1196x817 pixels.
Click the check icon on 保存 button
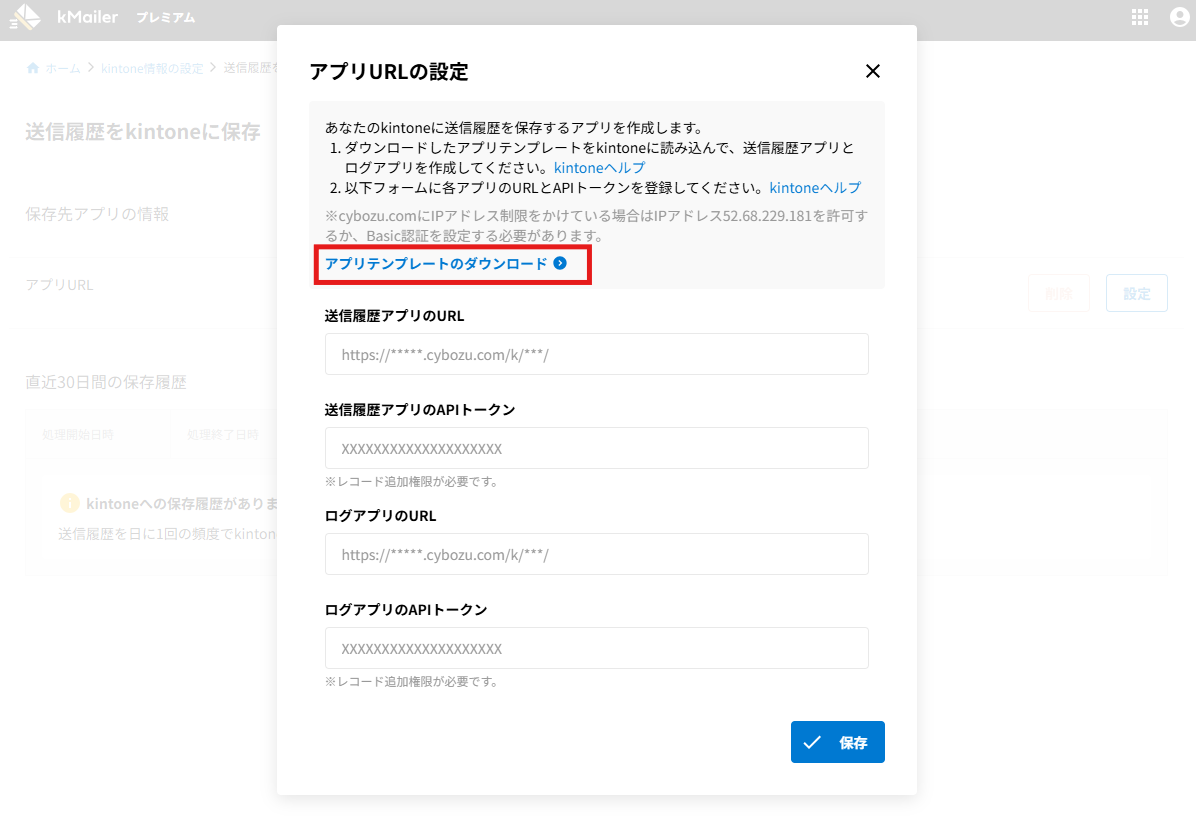(812, 742)
